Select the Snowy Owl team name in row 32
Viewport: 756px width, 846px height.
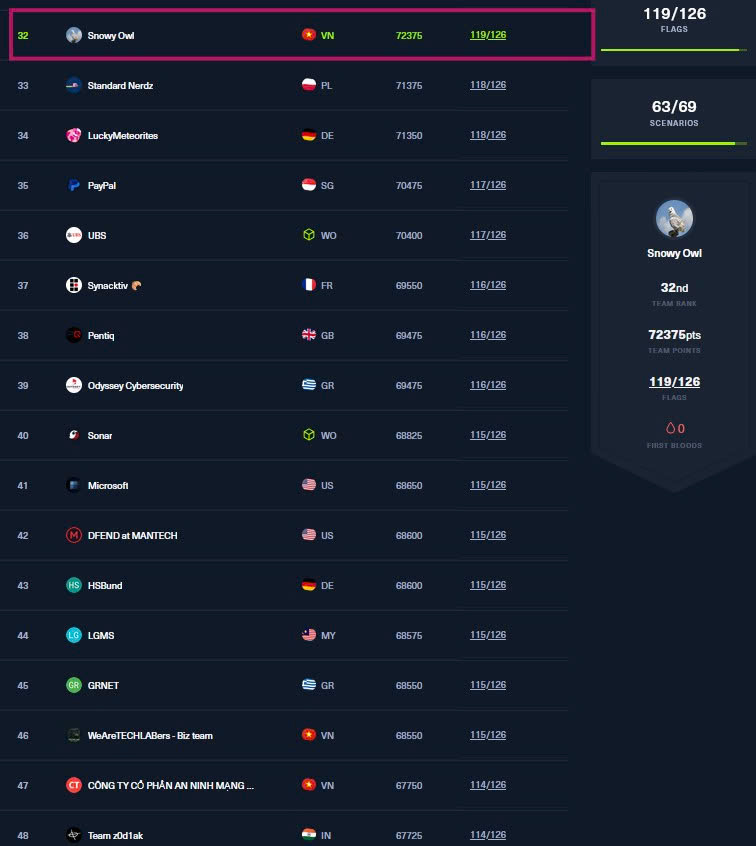pos(111,36)
